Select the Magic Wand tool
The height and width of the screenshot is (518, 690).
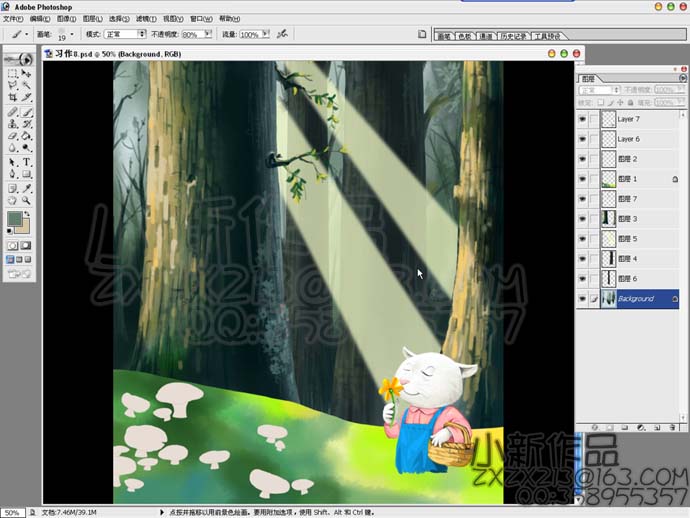click(26, 85)
